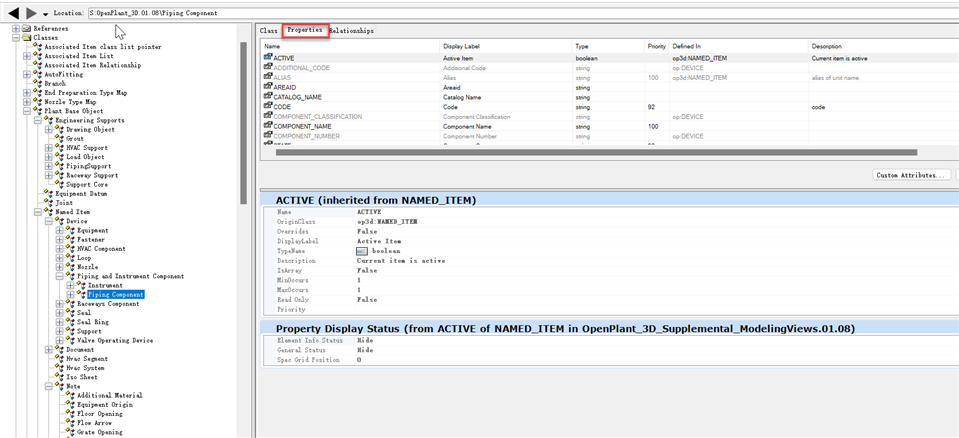Viewport: 959px width, 438px height.
Task: Expand the AutoFitting class node
Action: (x=27, y=75)
